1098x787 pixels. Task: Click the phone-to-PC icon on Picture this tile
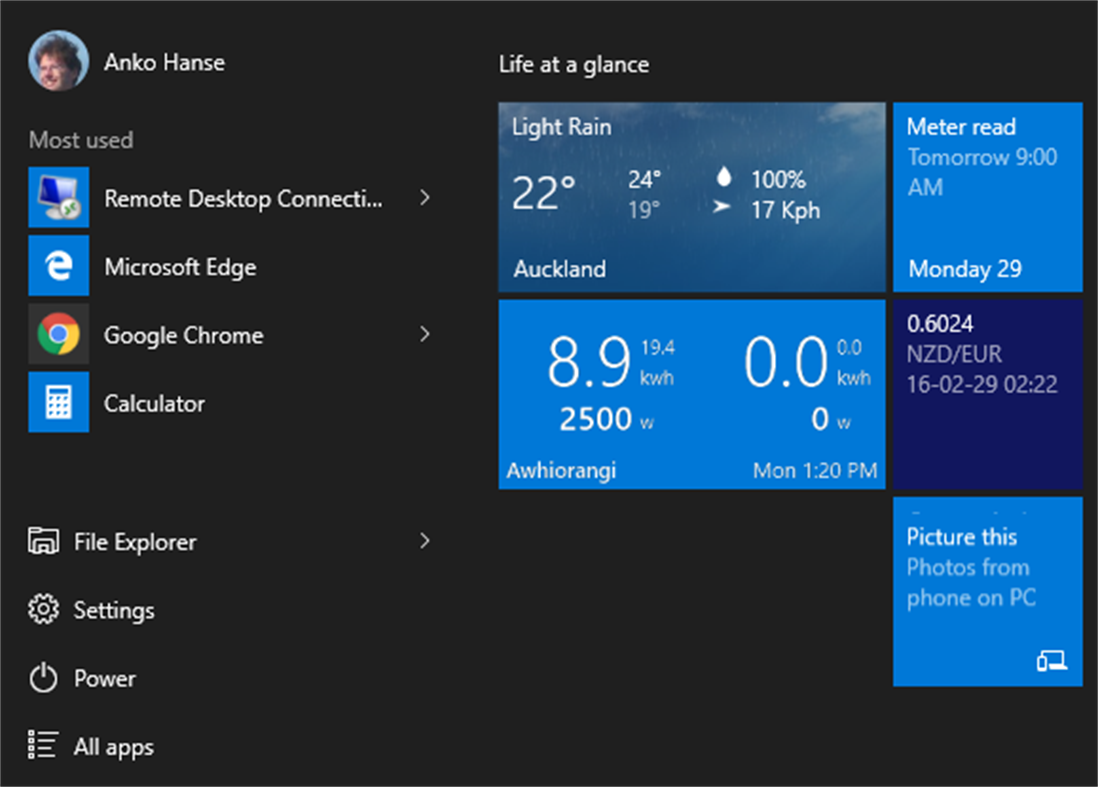[x=1050, y=660]
